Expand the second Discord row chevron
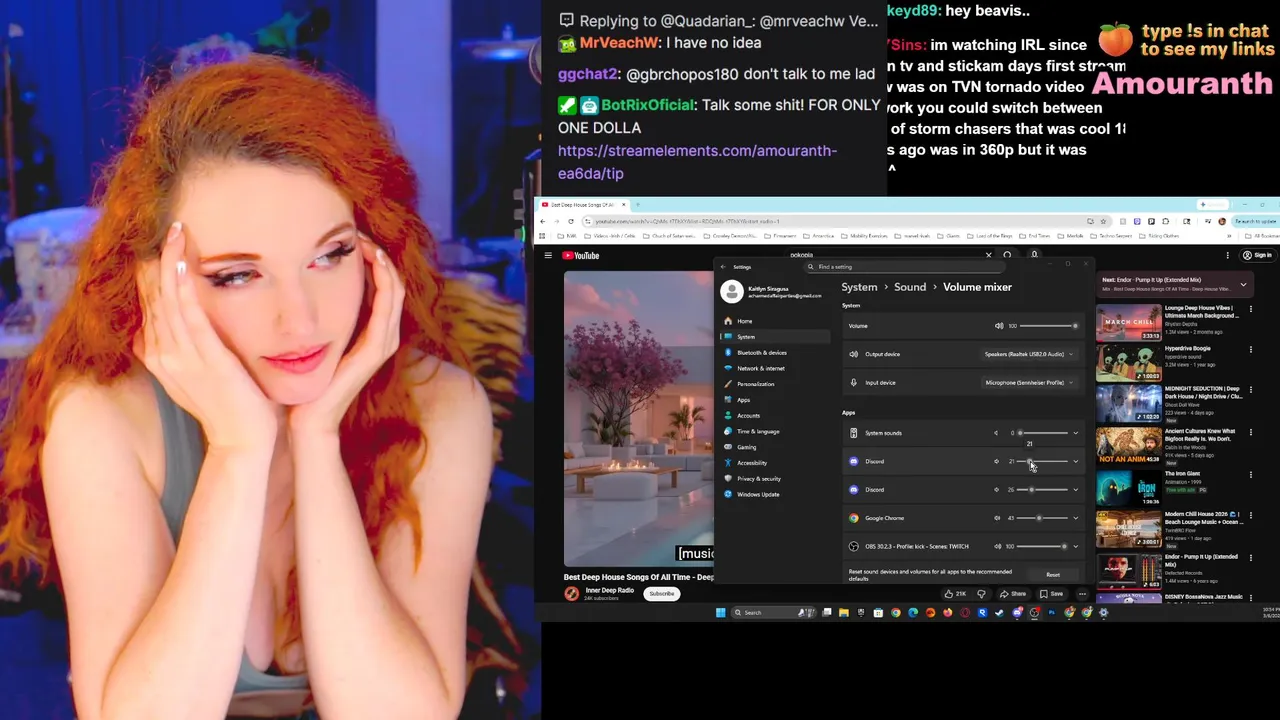 pyautogui.click(x=1075, y=490)
